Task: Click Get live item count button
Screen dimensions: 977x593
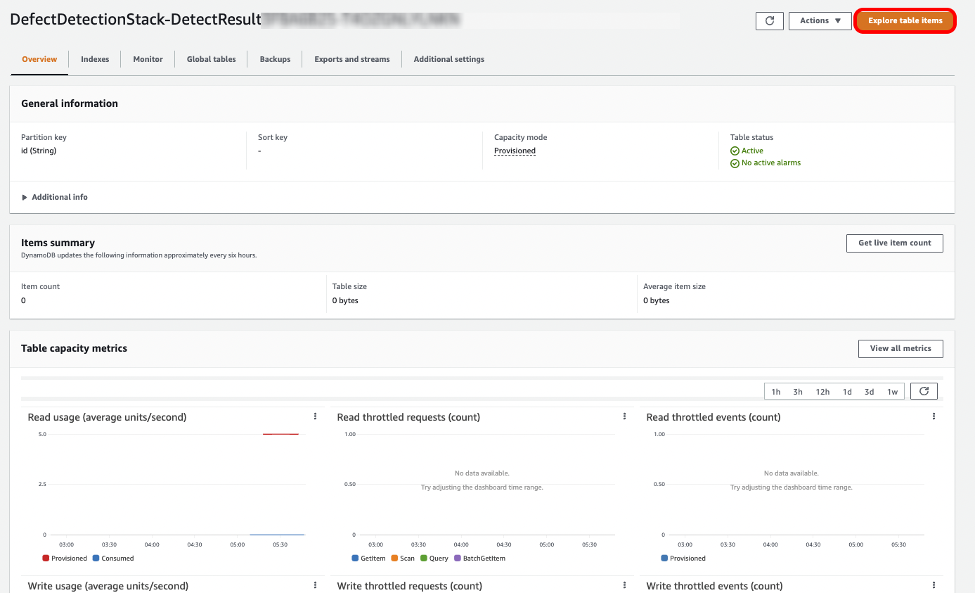Action: click(894, 243)
